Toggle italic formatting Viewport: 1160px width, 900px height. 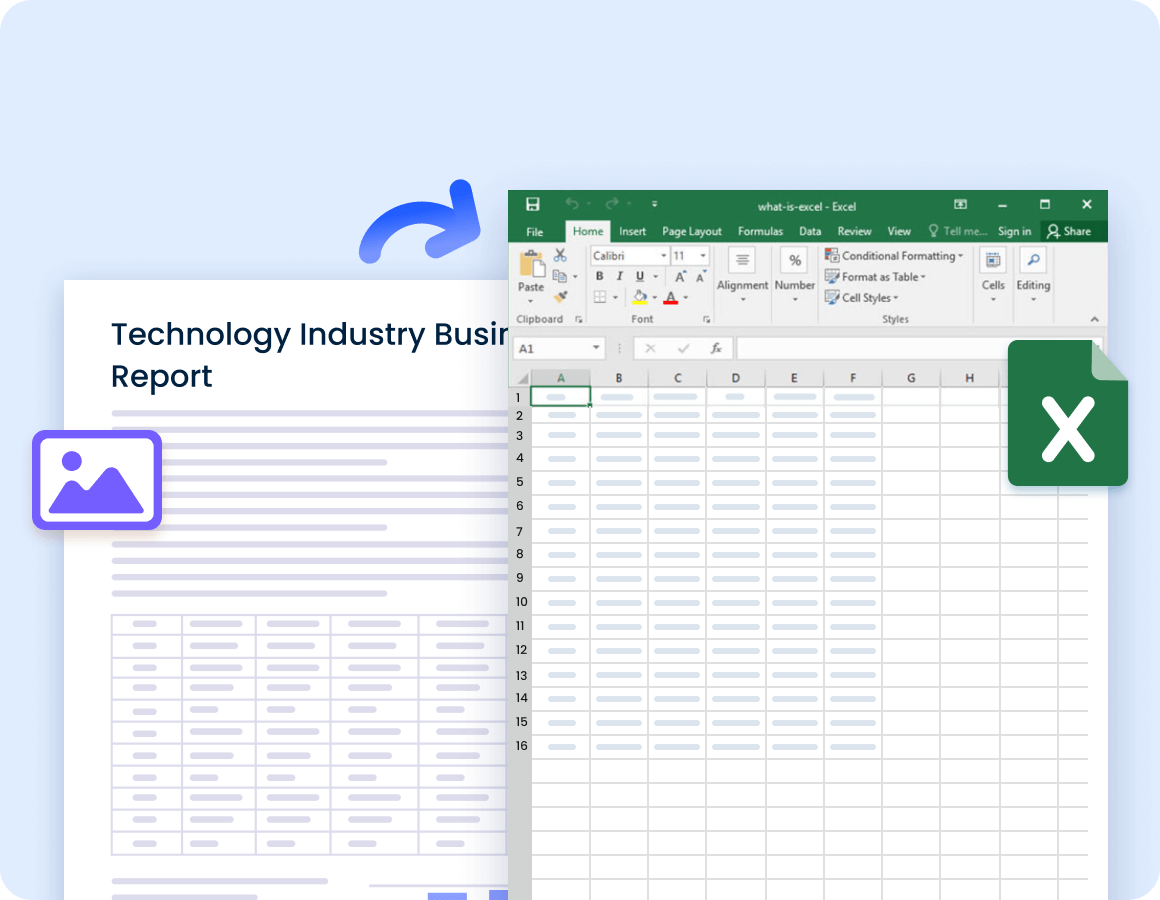click(619, 276)
